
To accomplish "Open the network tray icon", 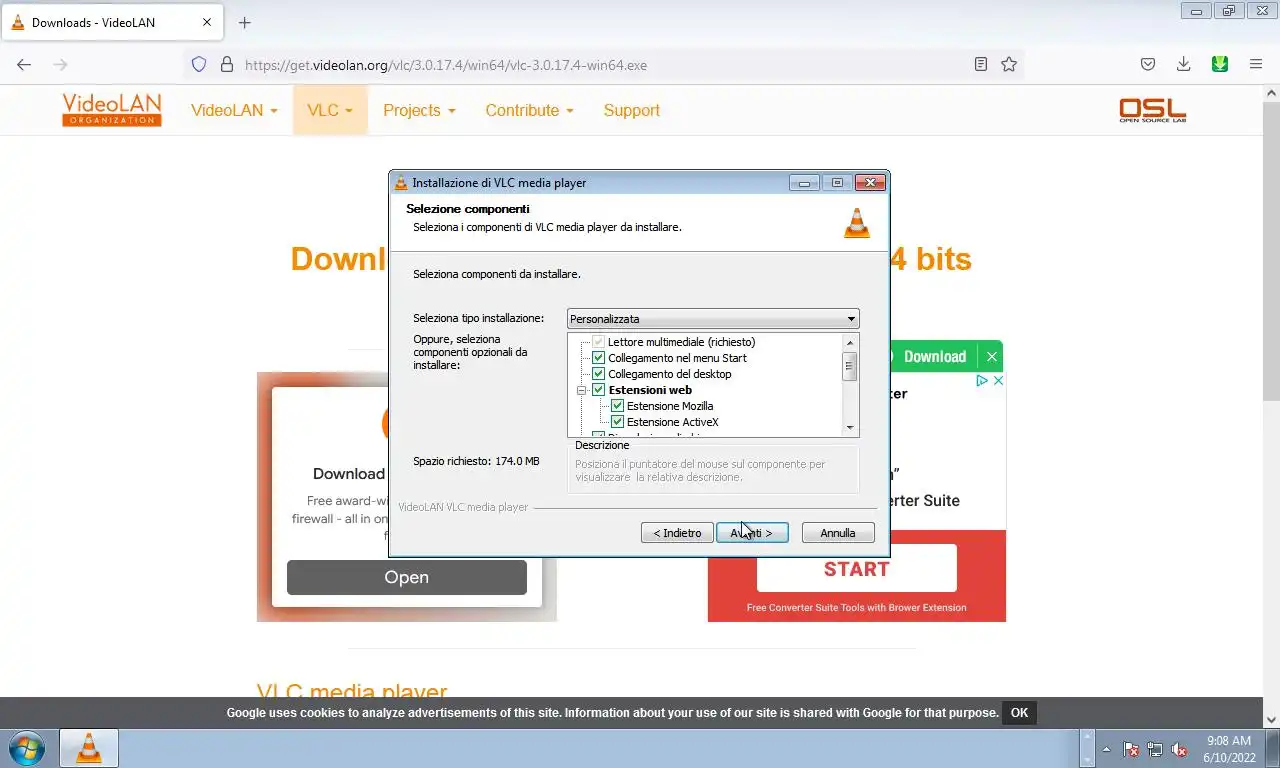I will [1155, 749].
